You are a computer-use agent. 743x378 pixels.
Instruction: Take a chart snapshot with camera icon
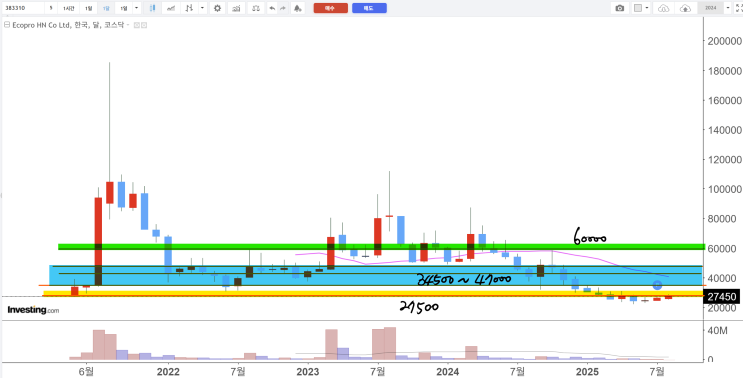[619, 8]
